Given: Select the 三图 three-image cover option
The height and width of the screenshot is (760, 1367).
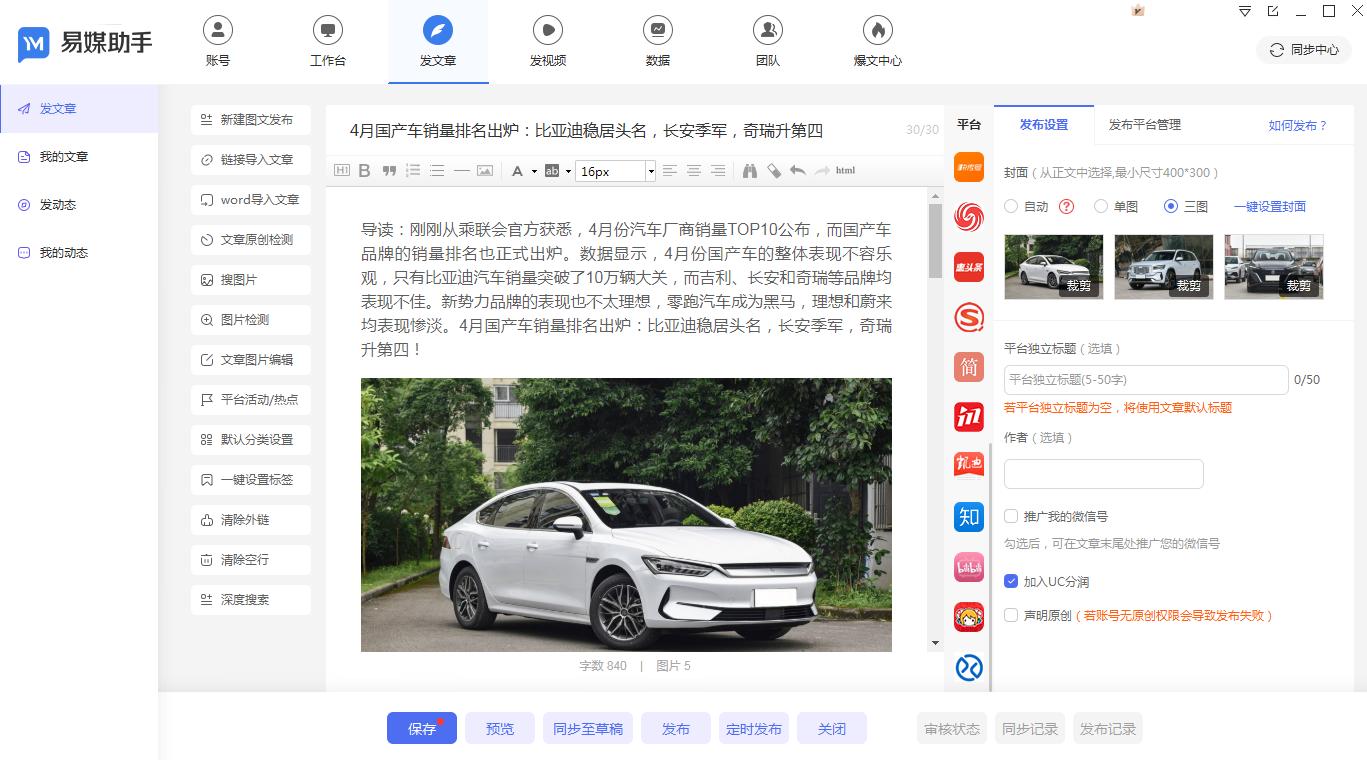Looking at the screenshot, I should coord(1170,206).
